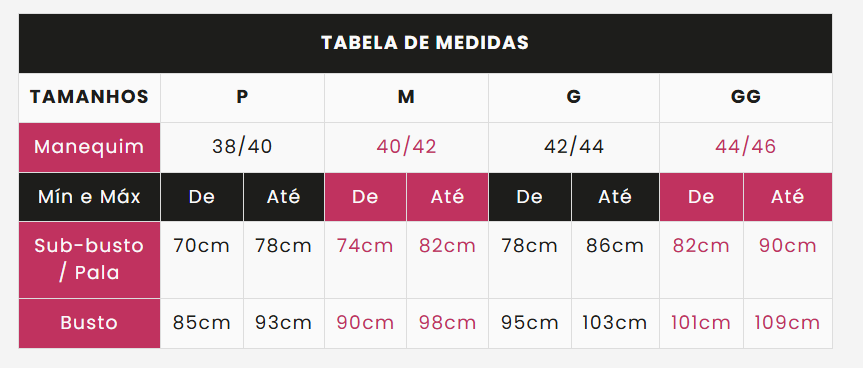Select the 109cm busto cell

point(788,323)
